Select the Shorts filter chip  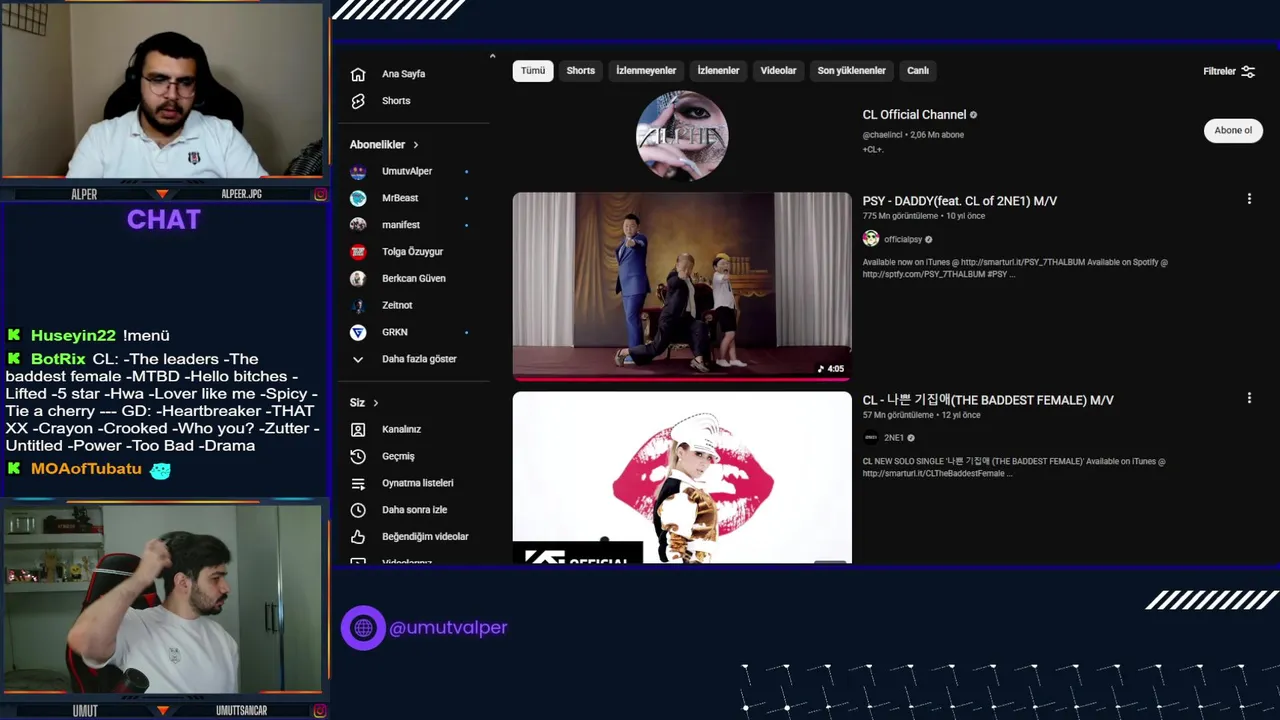tap(581, 71)
